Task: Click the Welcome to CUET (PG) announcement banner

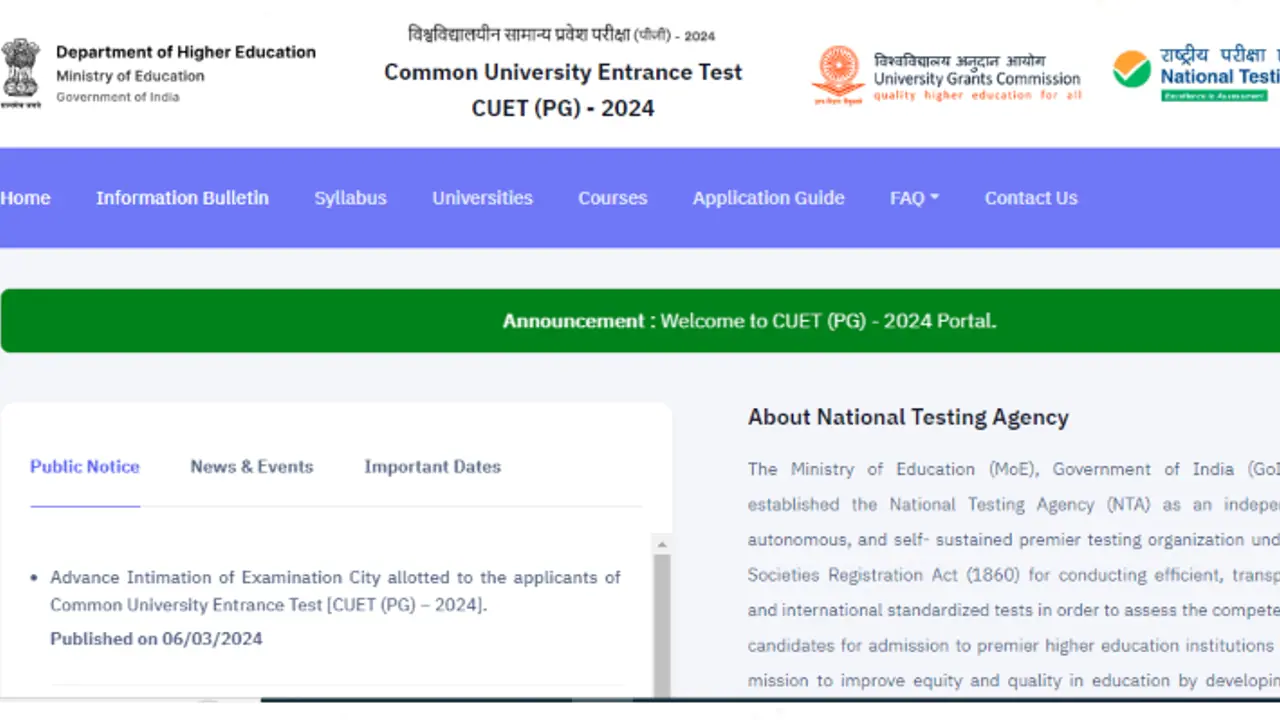Action: [x=749, y=320]
